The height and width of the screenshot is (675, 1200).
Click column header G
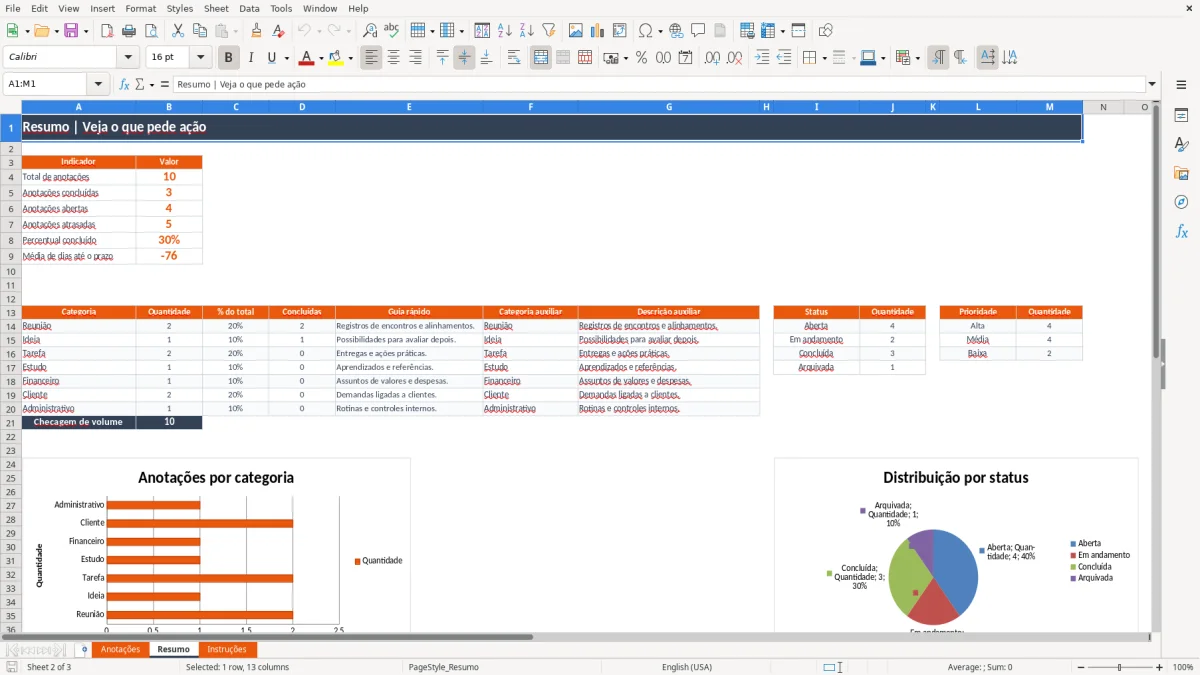668,107
